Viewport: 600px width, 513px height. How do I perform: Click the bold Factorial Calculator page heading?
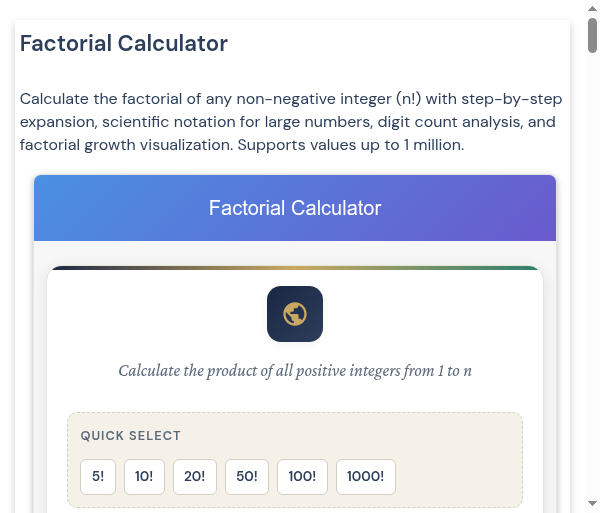tap(124, 43)
